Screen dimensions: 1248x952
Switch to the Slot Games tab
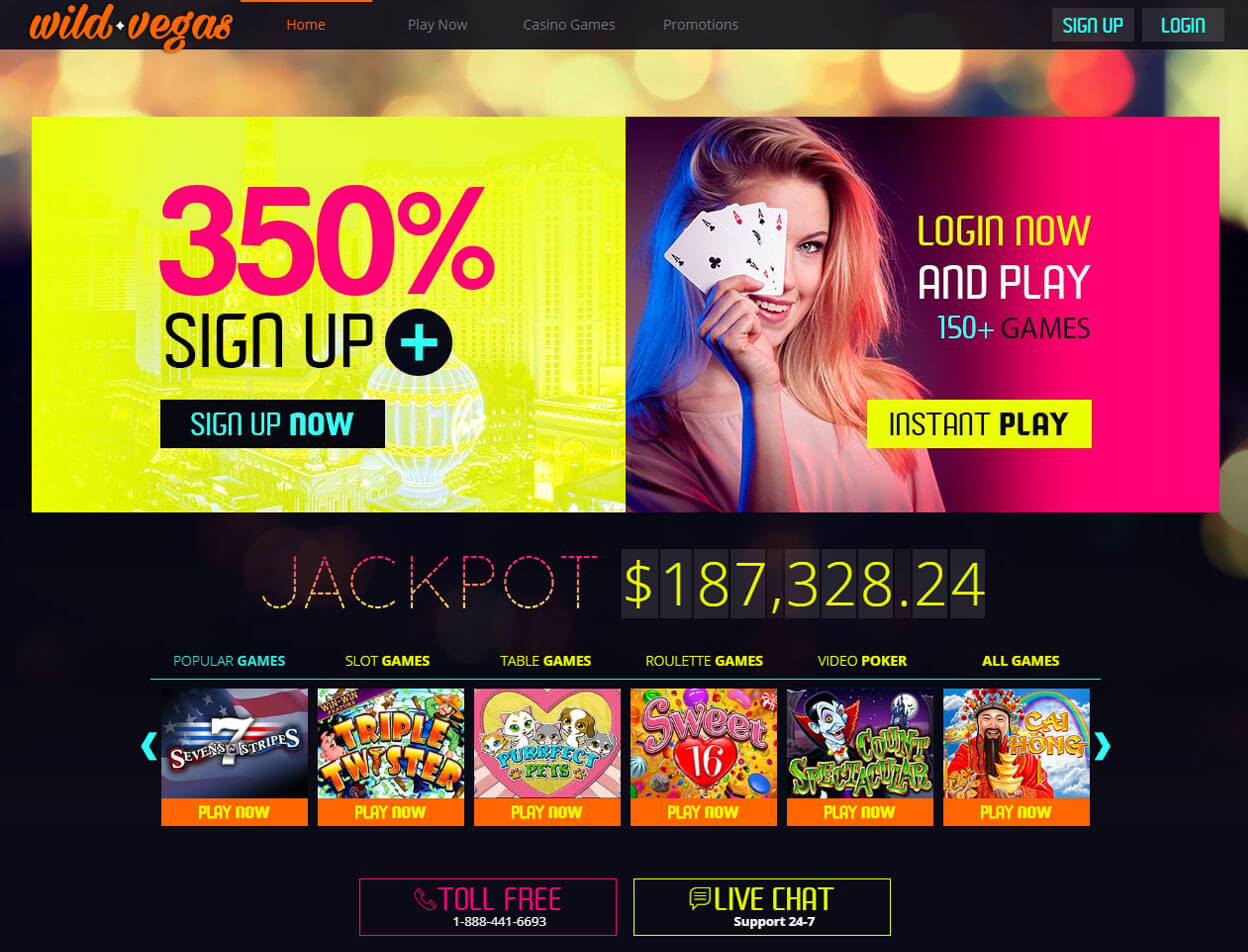(x=387, y=661)
